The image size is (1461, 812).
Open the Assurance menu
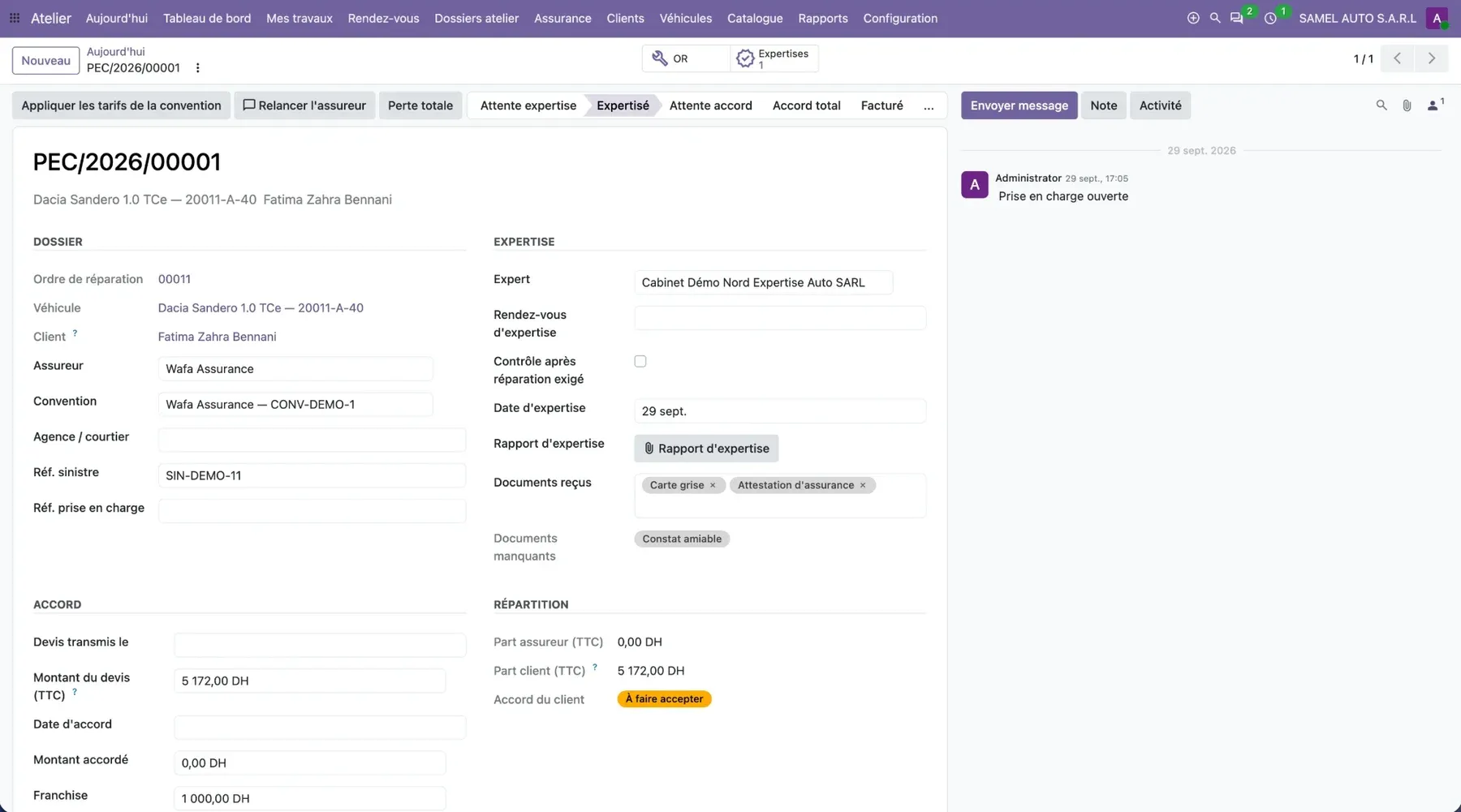562,18
